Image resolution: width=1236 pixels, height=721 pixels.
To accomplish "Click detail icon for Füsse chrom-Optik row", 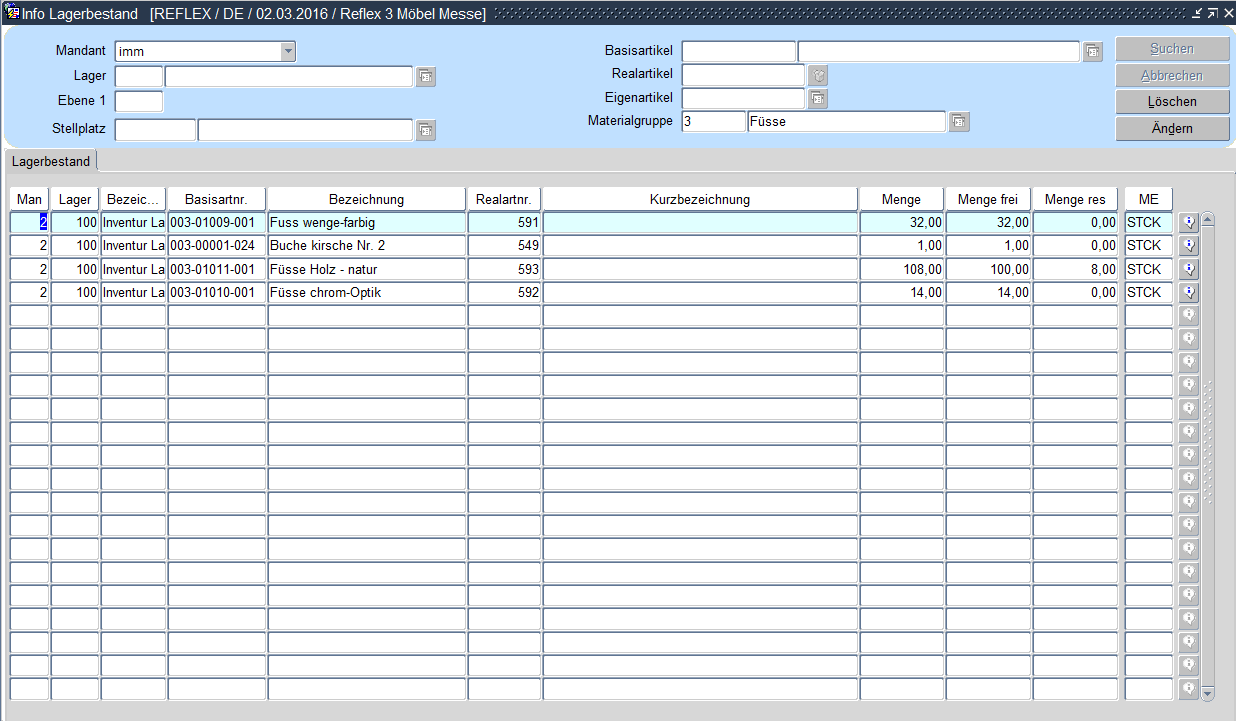I will pos(1189,293).
